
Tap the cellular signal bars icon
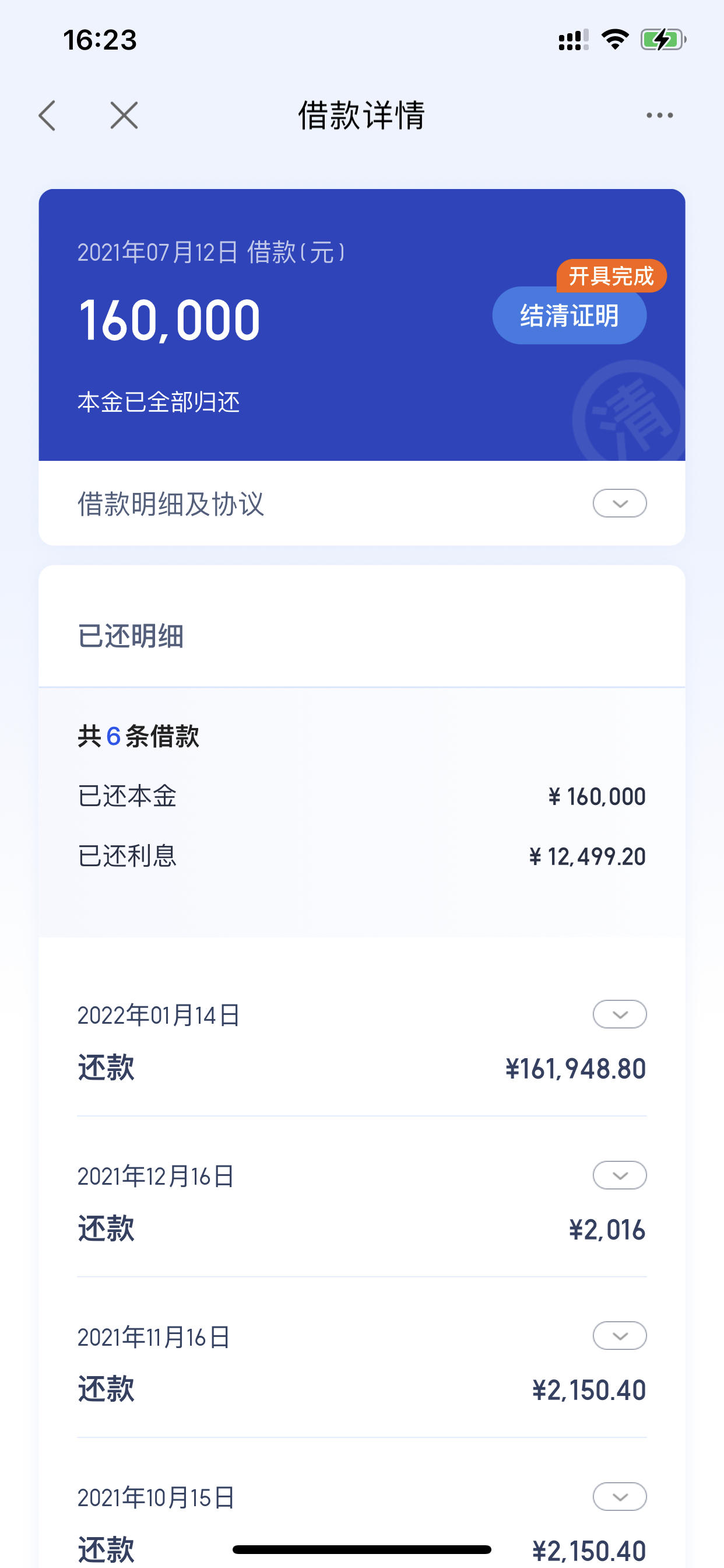573,40
